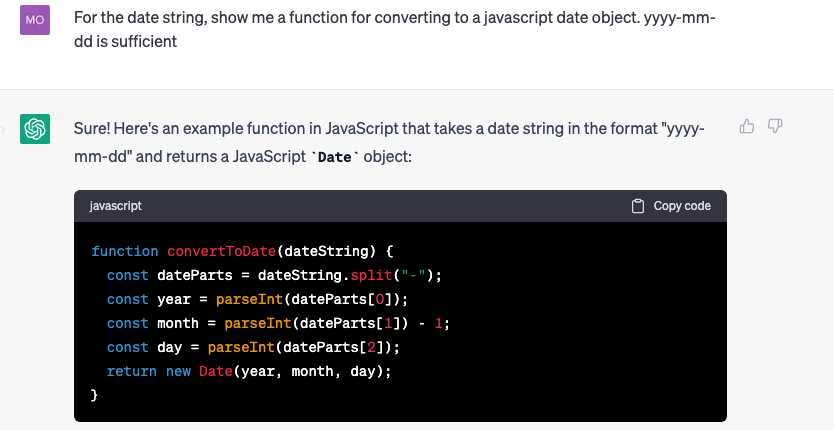The width and height of the screenshot is (834, 430).
Task: Click the clipboard icon in code header
Action: (x=638, y=206)
